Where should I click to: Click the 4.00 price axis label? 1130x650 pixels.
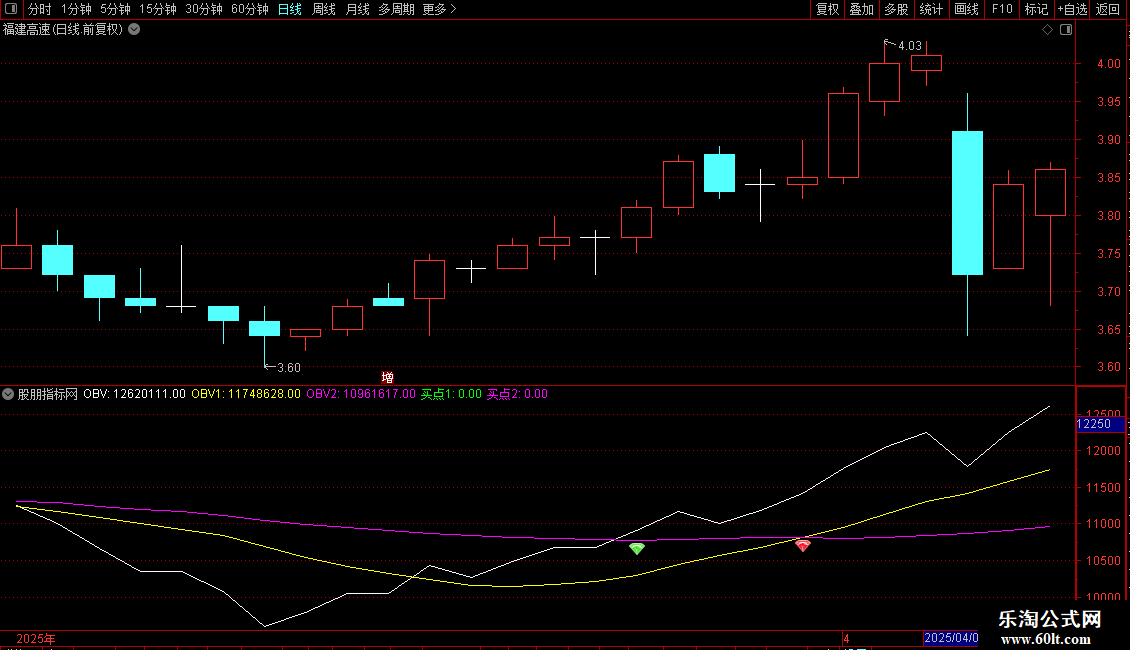1108,63
